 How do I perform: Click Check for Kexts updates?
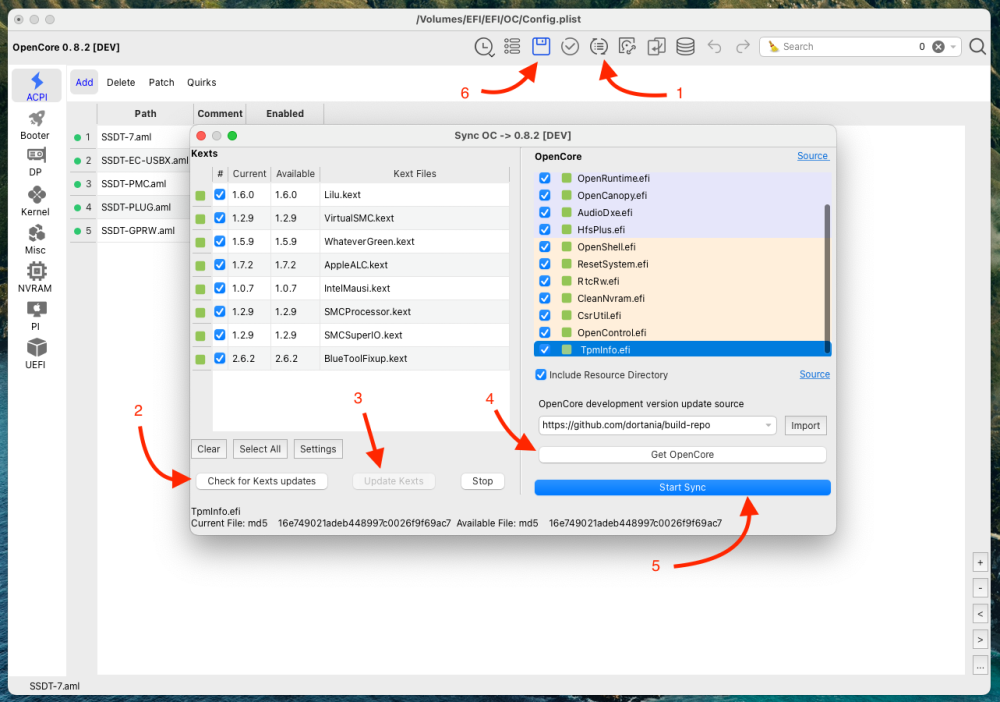pos(261,481)
